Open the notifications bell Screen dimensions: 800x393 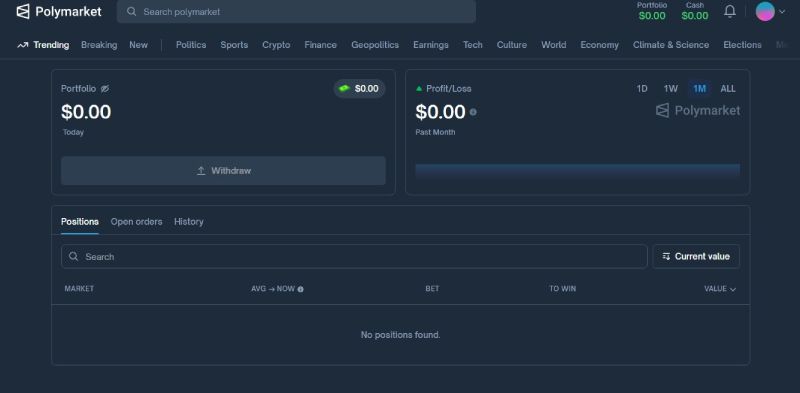tap(730, 11)
